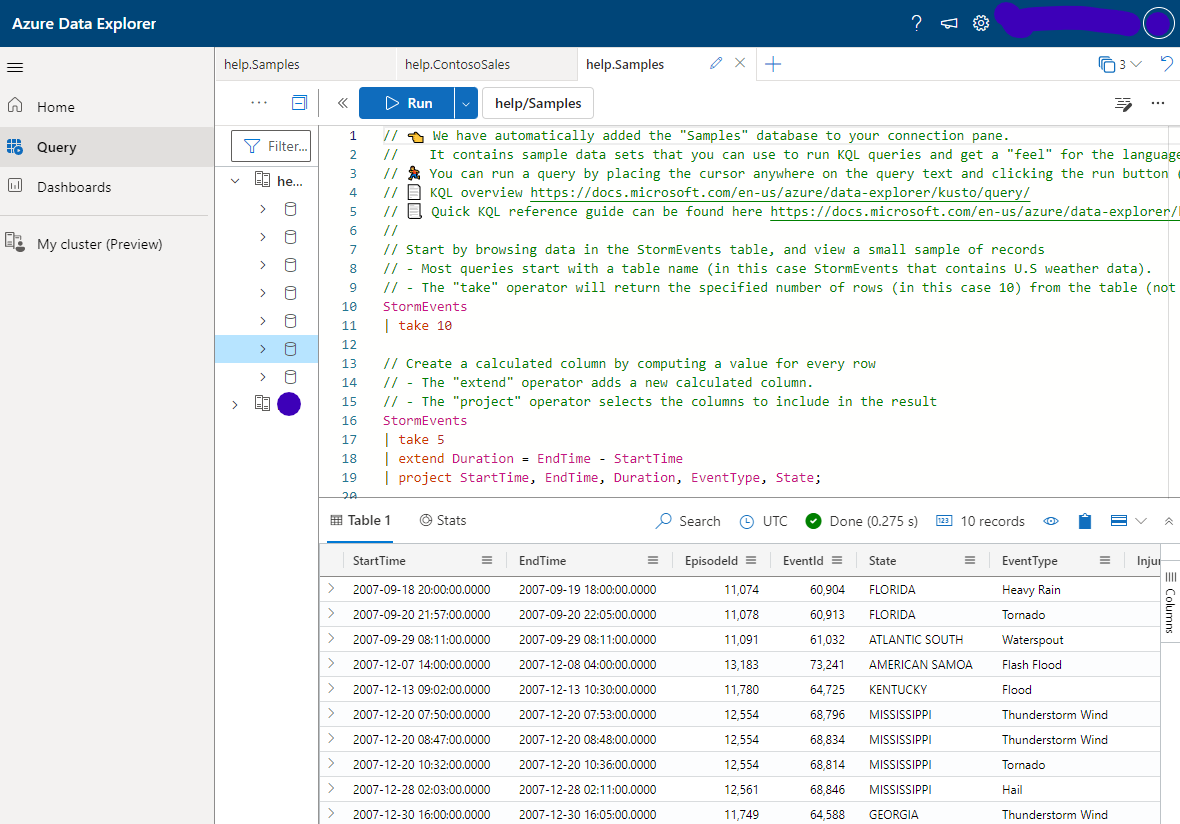Collapse the help cluster tree node

tap(235, 181)
